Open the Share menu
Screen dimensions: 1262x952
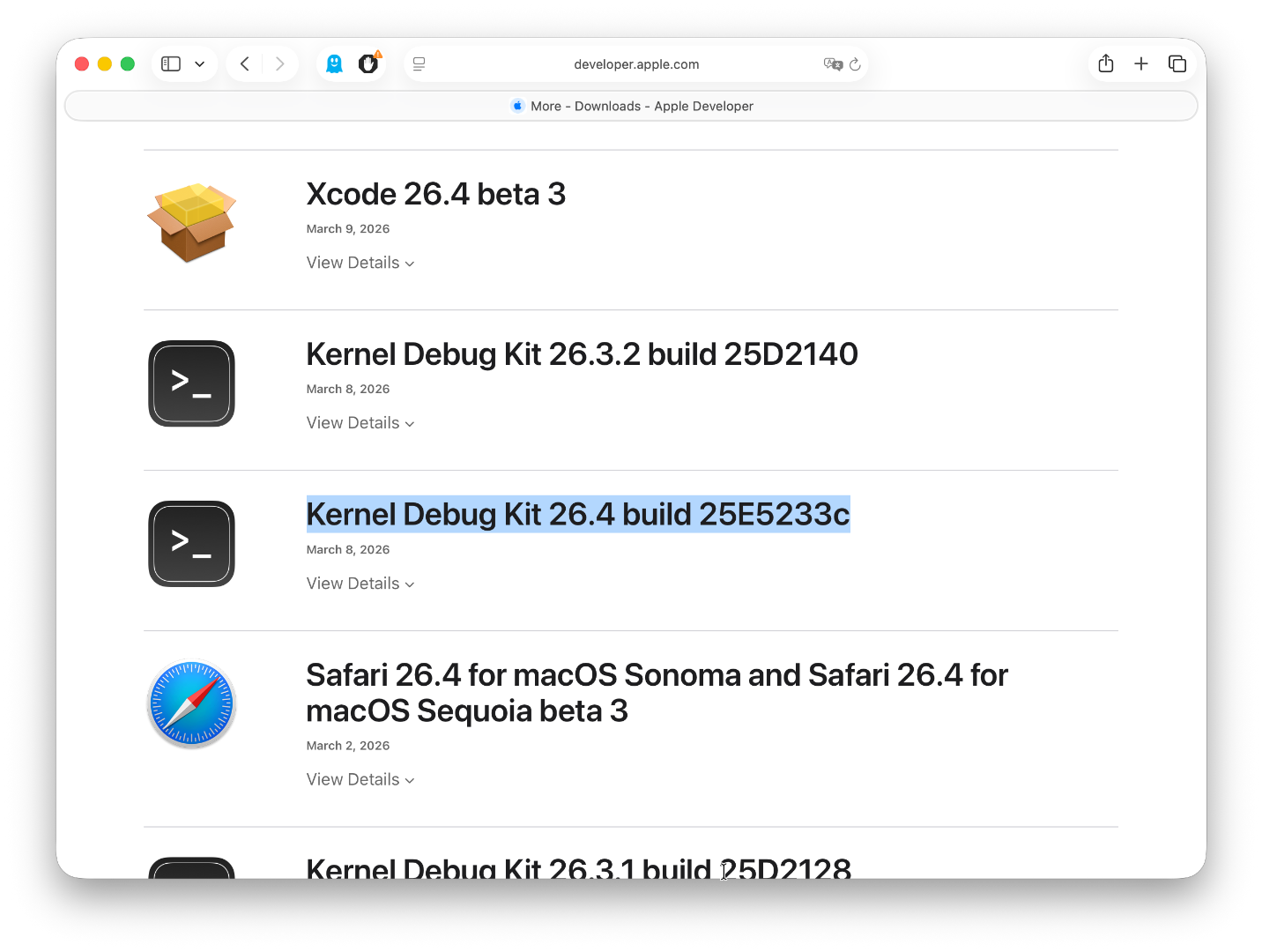click(x=1106, y=63)
